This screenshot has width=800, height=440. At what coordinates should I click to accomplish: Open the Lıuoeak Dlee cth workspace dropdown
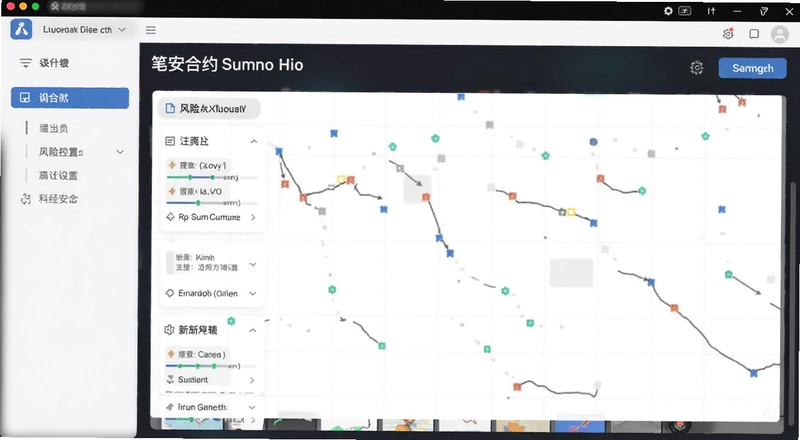click(84, 30)
